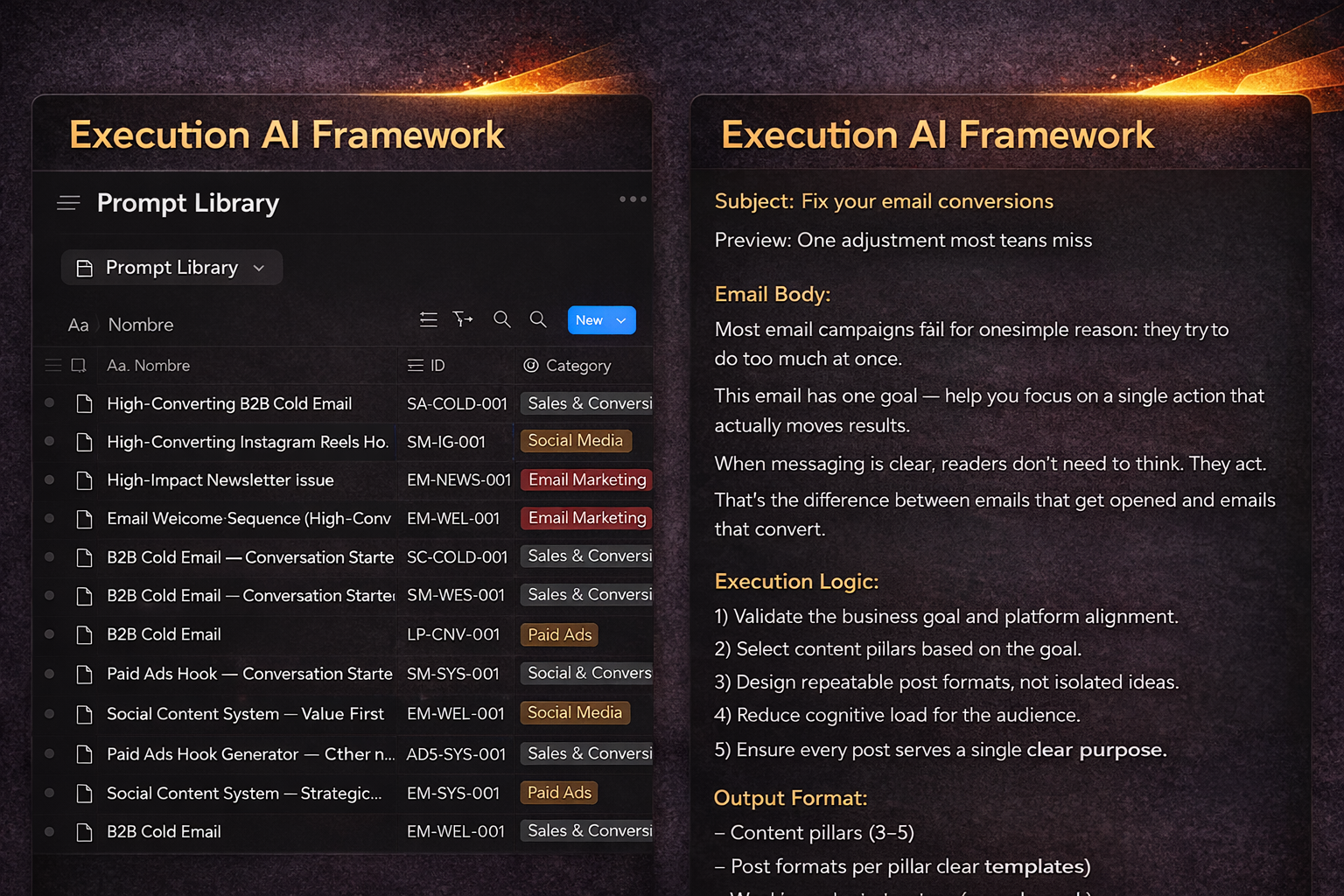This screenshot has height=896, width=1344.
Task: Click page icon in the SM-WES-001 row
Action: point(84,596)
